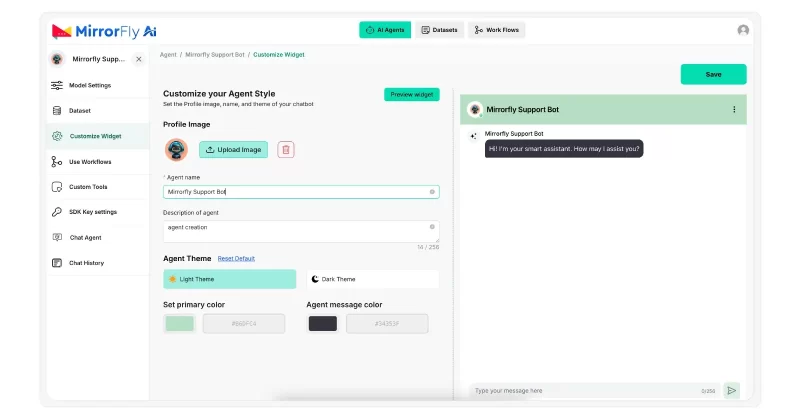Click the MirrorFly AI logo
Viewport: 800px width, 418px height.
104,32
